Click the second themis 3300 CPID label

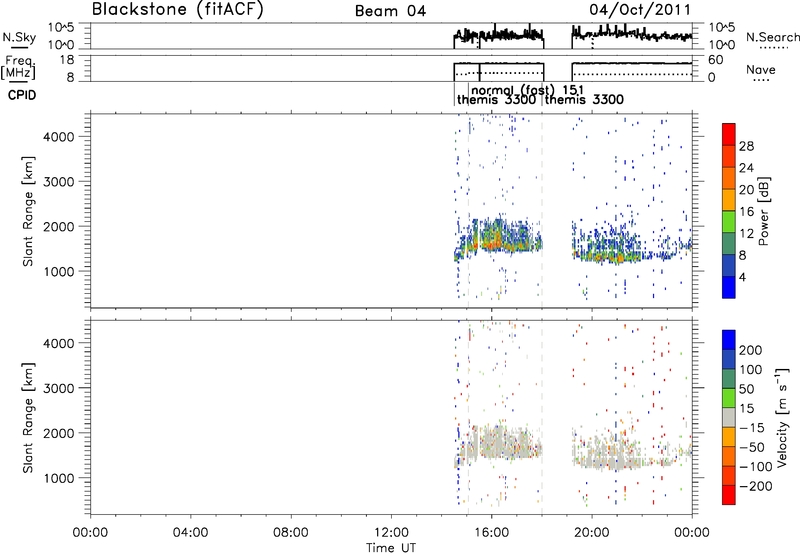[584, 99]
